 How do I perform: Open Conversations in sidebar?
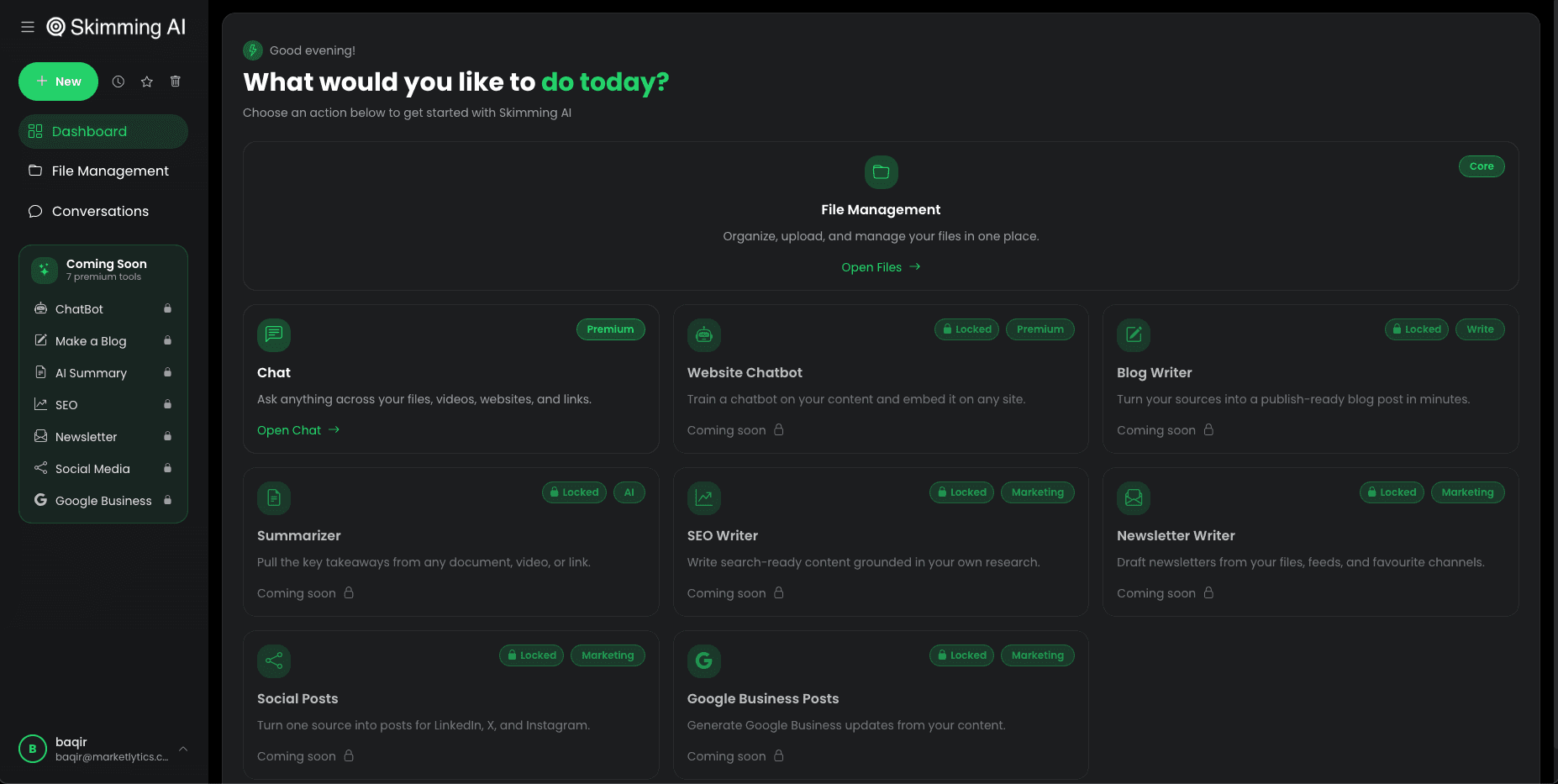point(103,211)
